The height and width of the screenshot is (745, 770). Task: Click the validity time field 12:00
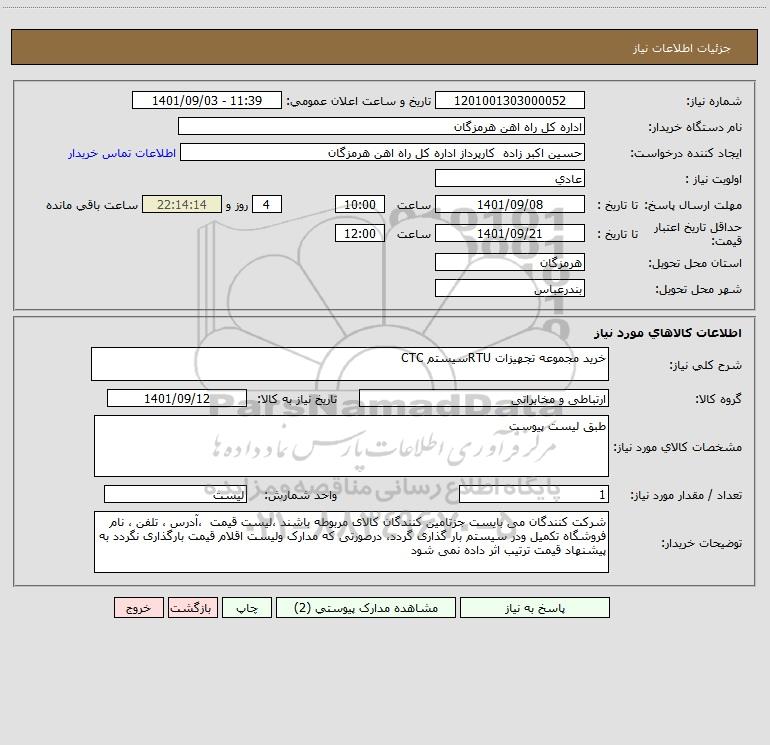(x=359, y=233)
